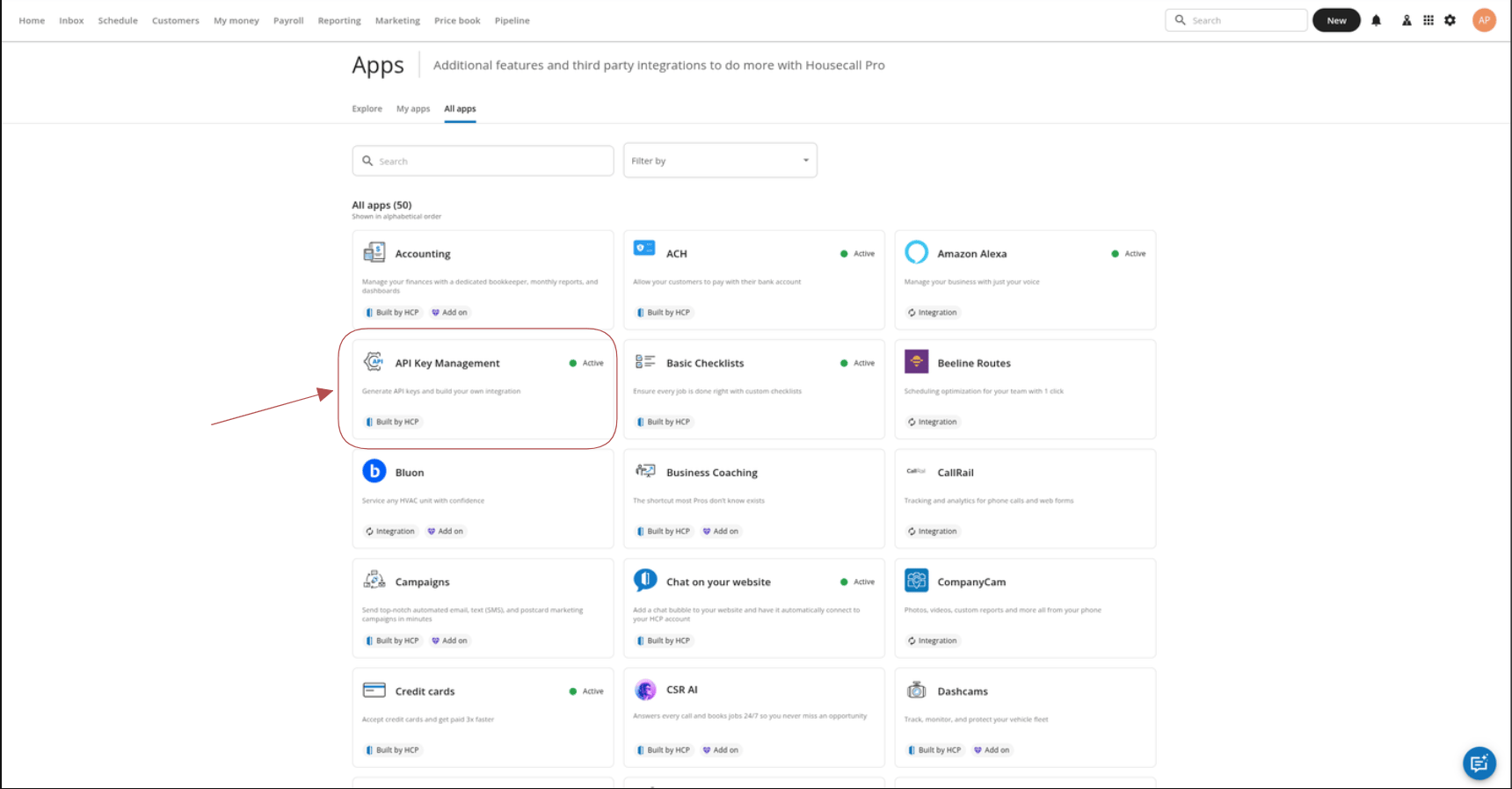Click the CompanyCam icon
This screenshot has height=789, width=1512.
[x=916, y=580]
